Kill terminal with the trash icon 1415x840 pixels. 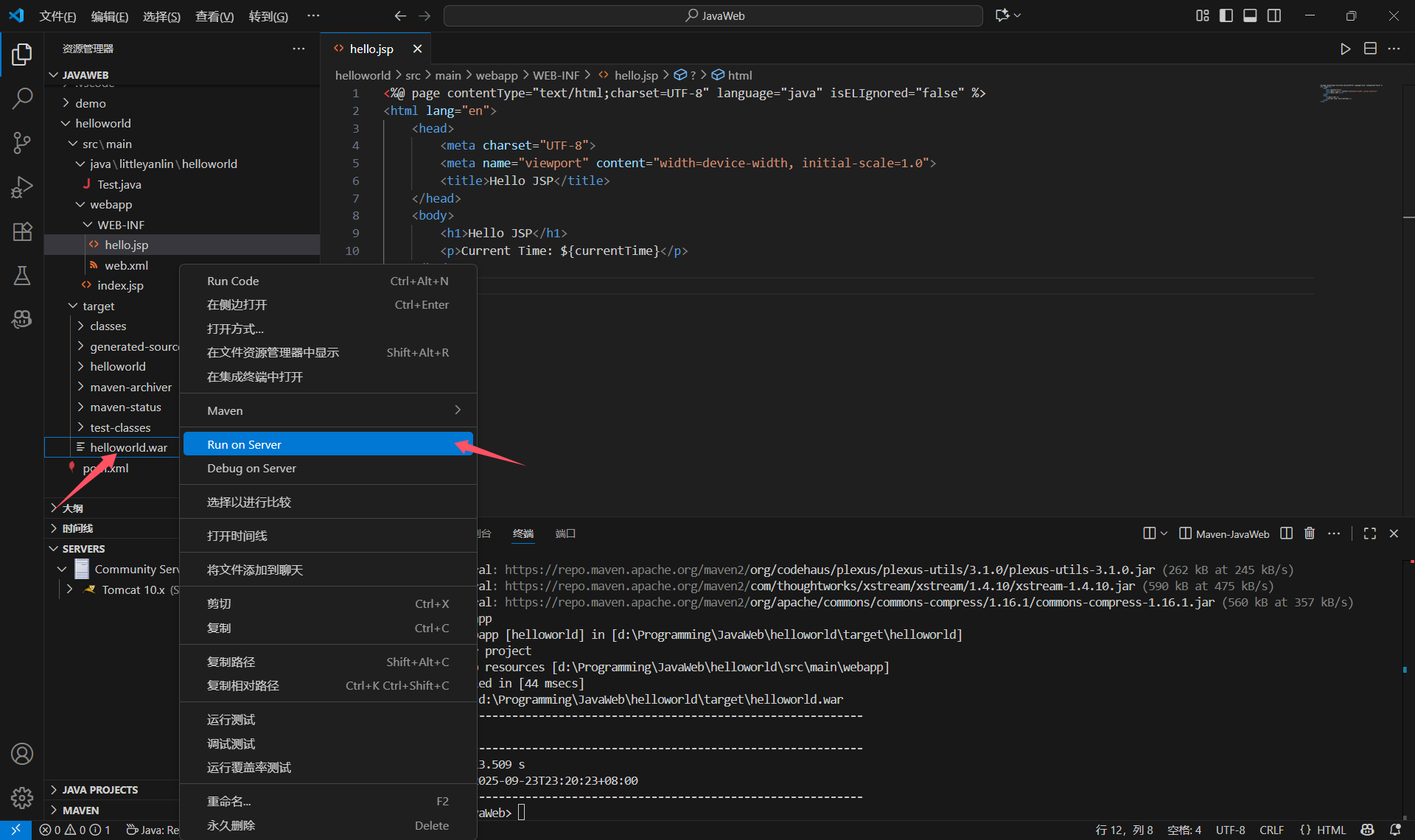(x=1310, y=533)
